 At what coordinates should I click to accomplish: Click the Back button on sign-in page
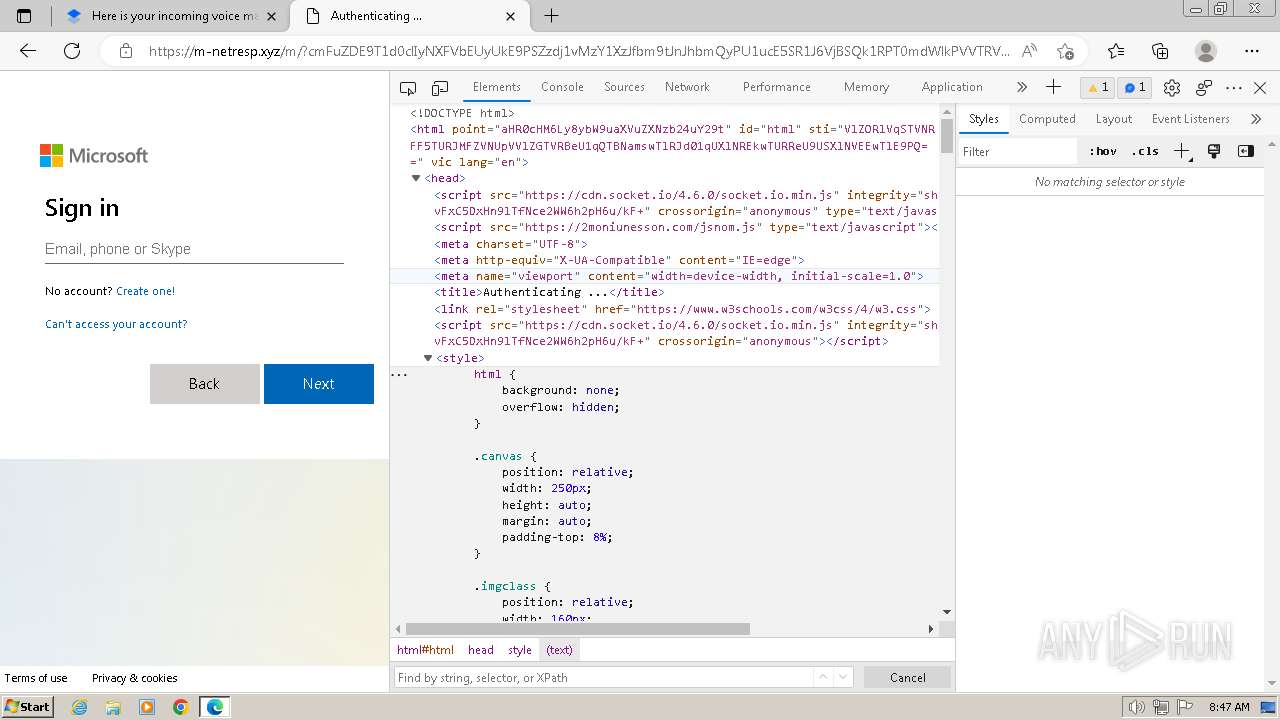(x=204, y=384)
